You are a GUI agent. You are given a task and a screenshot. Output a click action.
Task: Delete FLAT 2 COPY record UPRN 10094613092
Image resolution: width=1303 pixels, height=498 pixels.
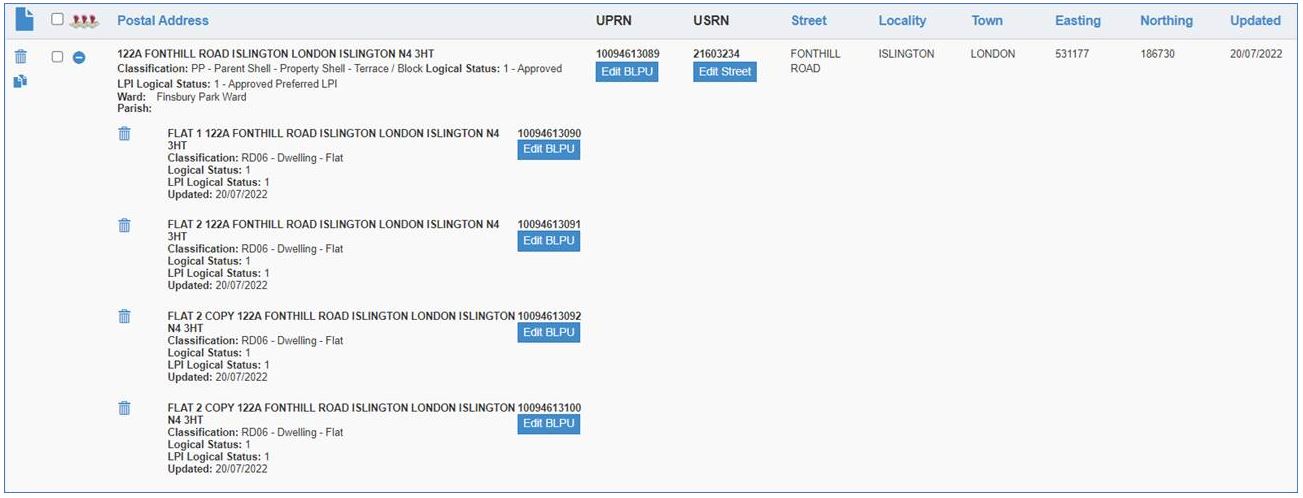pos(124,316)
